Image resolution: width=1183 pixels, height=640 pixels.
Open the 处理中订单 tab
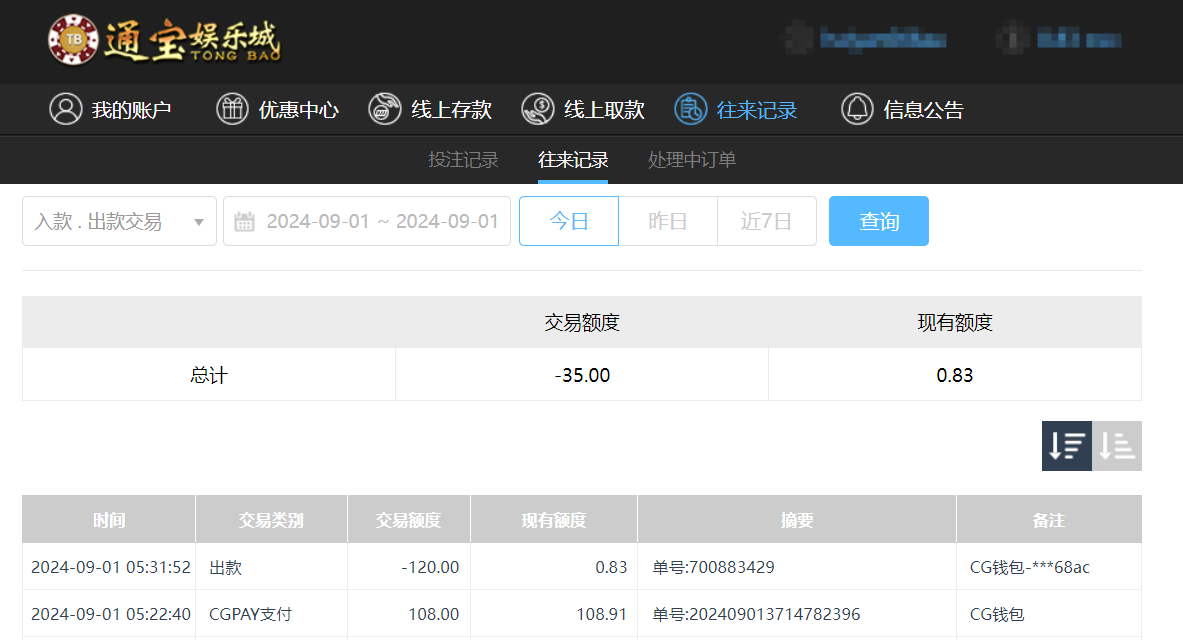pos(691,158)
